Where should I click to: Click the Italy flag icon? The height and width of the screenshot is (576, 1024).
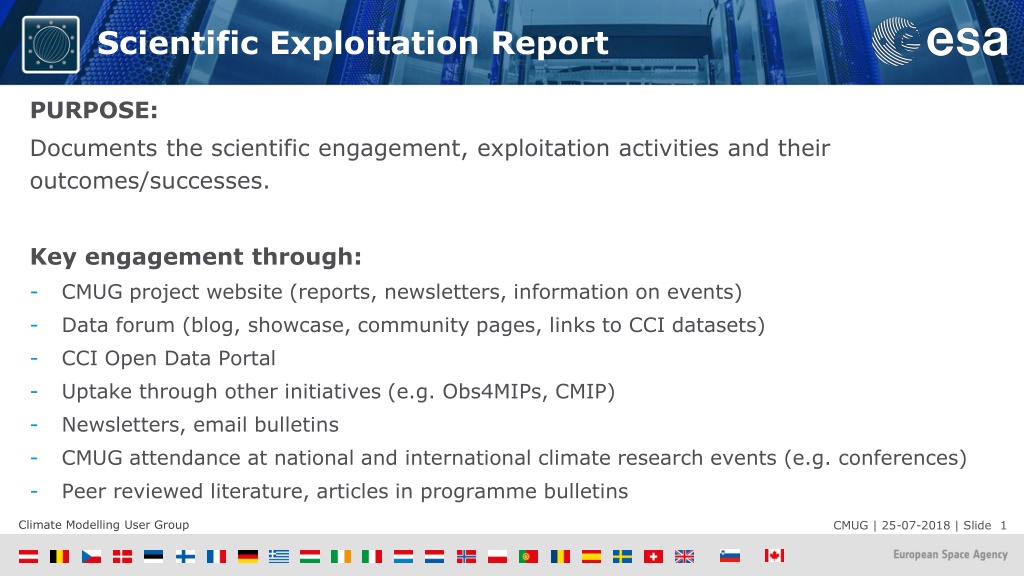click(372, 556)
